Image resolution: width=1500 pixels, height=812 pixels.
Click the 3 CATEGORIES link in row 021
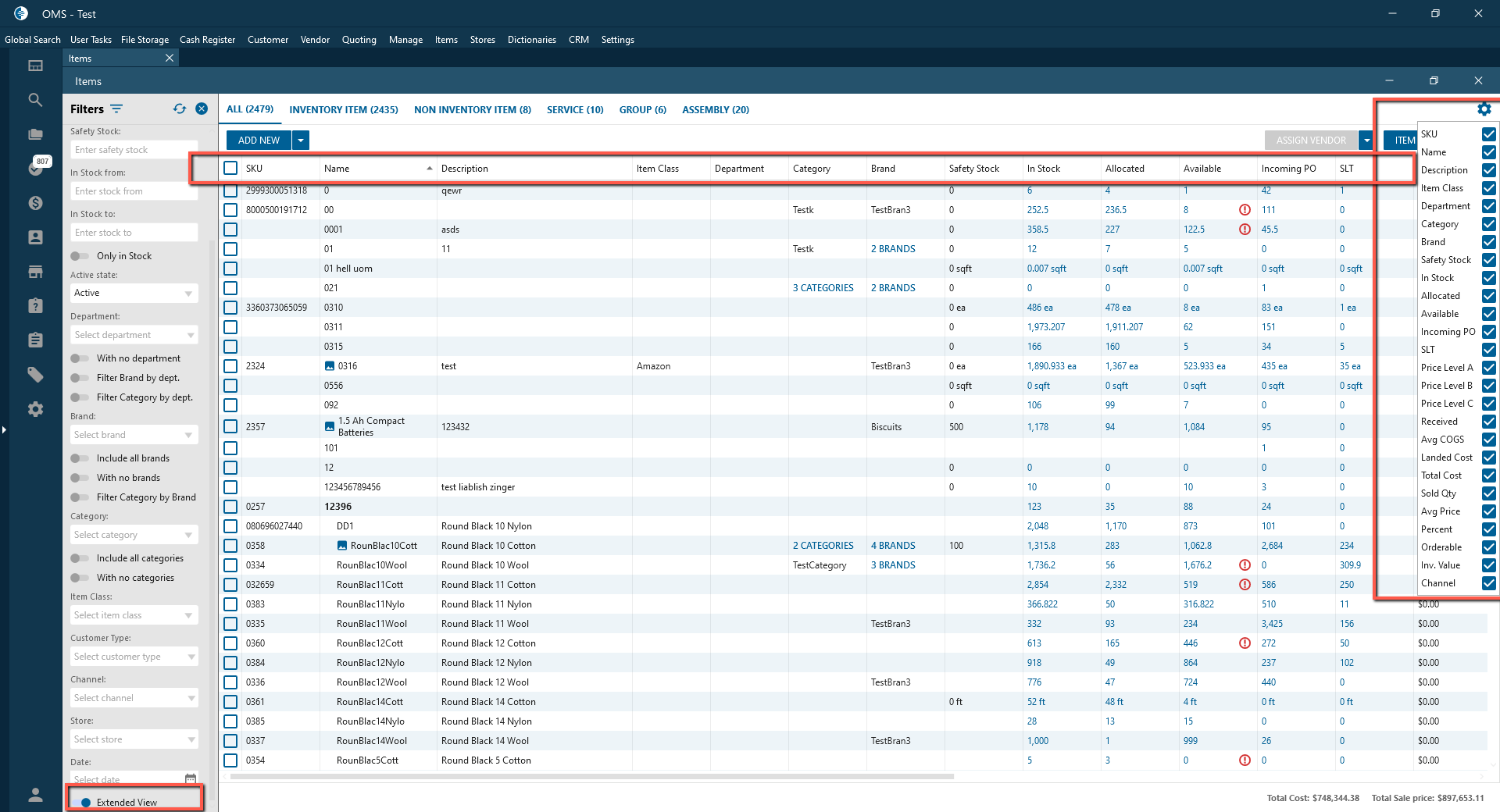coord(823,288)
